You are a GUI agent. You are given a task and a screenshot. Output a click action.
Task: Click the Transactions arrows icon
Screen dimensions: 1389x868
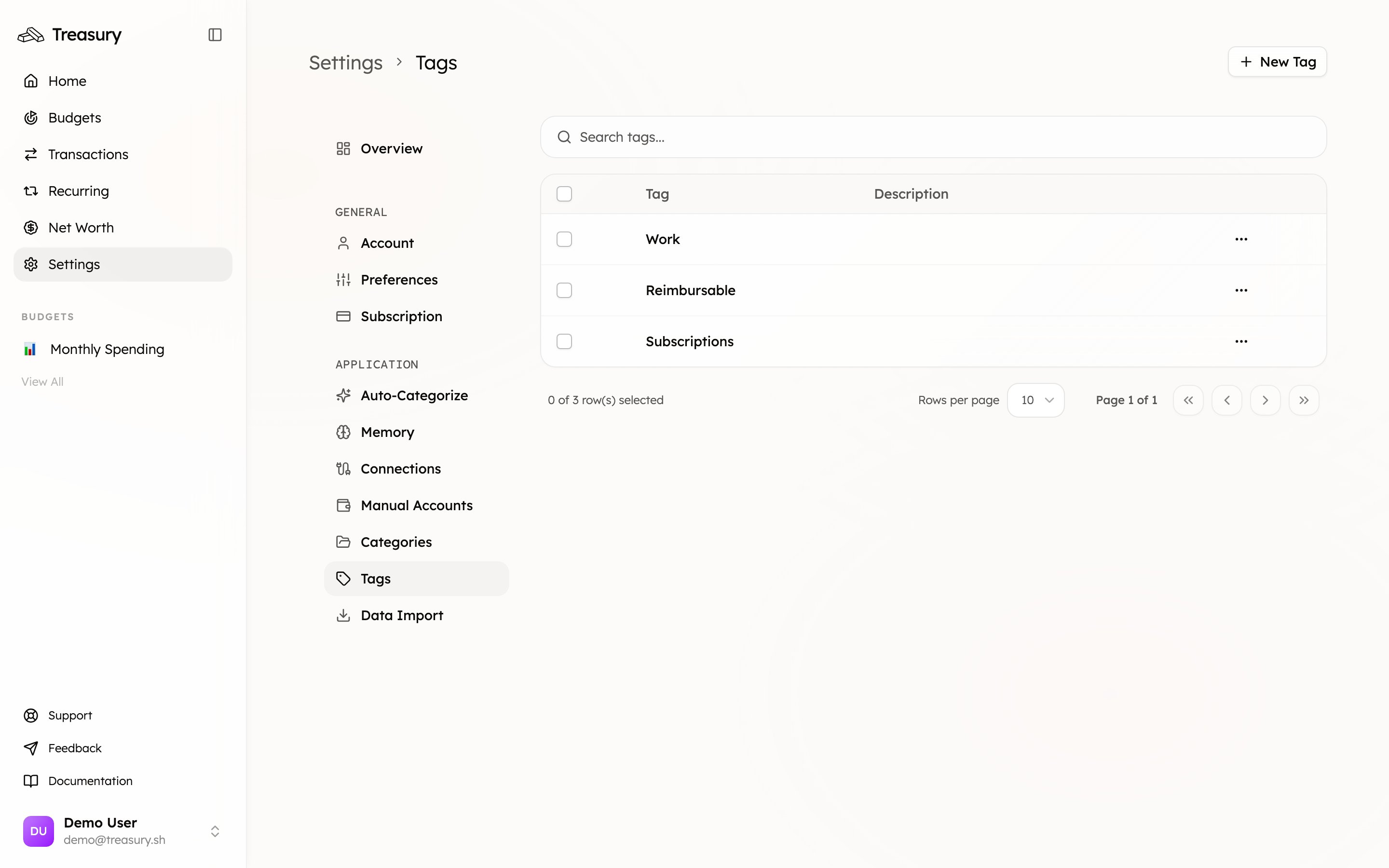[x=31, y=154]
